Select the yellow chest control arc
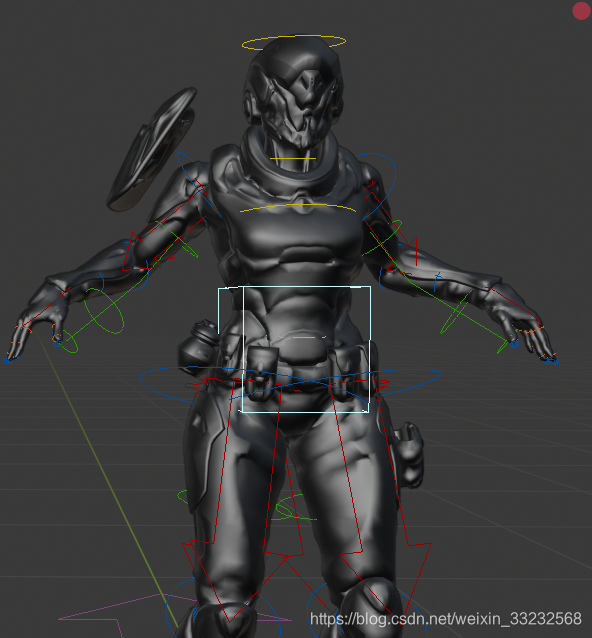Image resolution: width=592 pixels, height=638 pixels. point(298,208)
